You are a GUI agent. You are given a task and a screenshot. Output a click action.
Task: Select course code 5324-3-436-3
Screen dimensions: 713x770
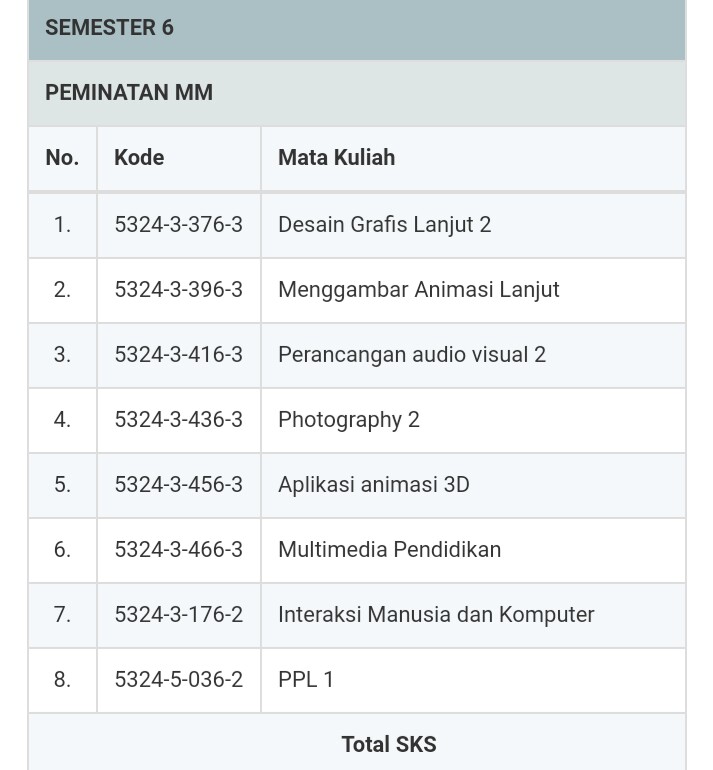click(179, 420)
